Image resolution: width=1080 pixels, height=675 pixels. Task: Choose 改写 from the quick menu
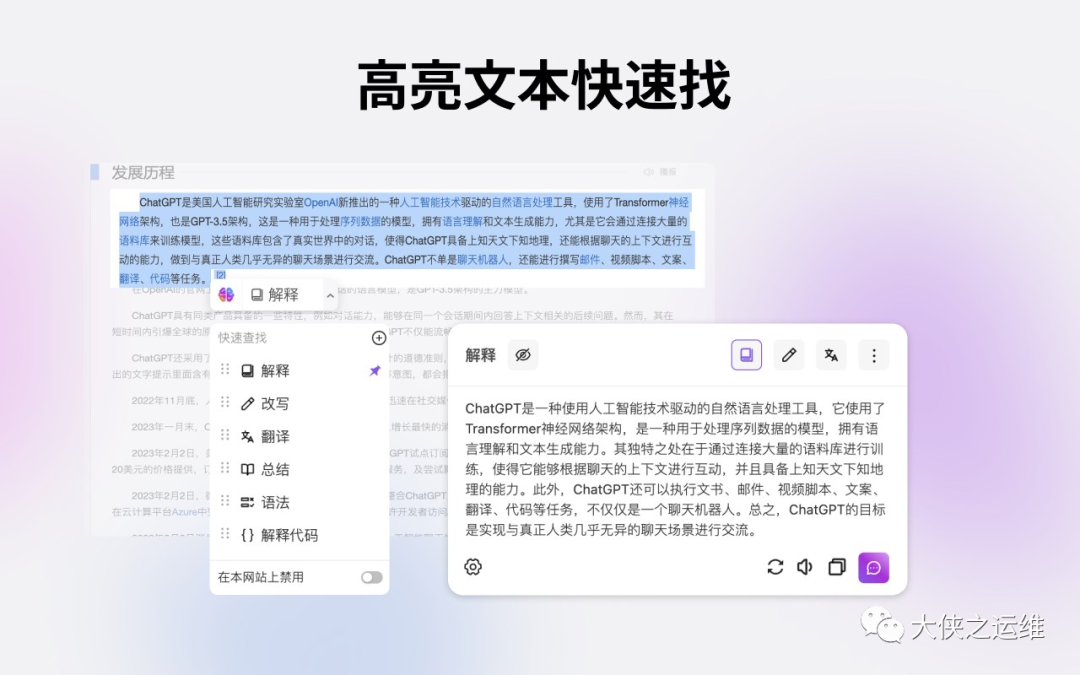pyautogui.click(x=300, y=404)
